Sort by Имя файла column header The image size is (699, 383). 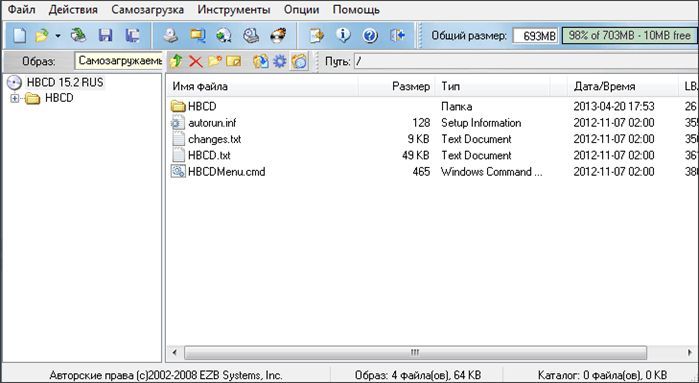point(263,86)
